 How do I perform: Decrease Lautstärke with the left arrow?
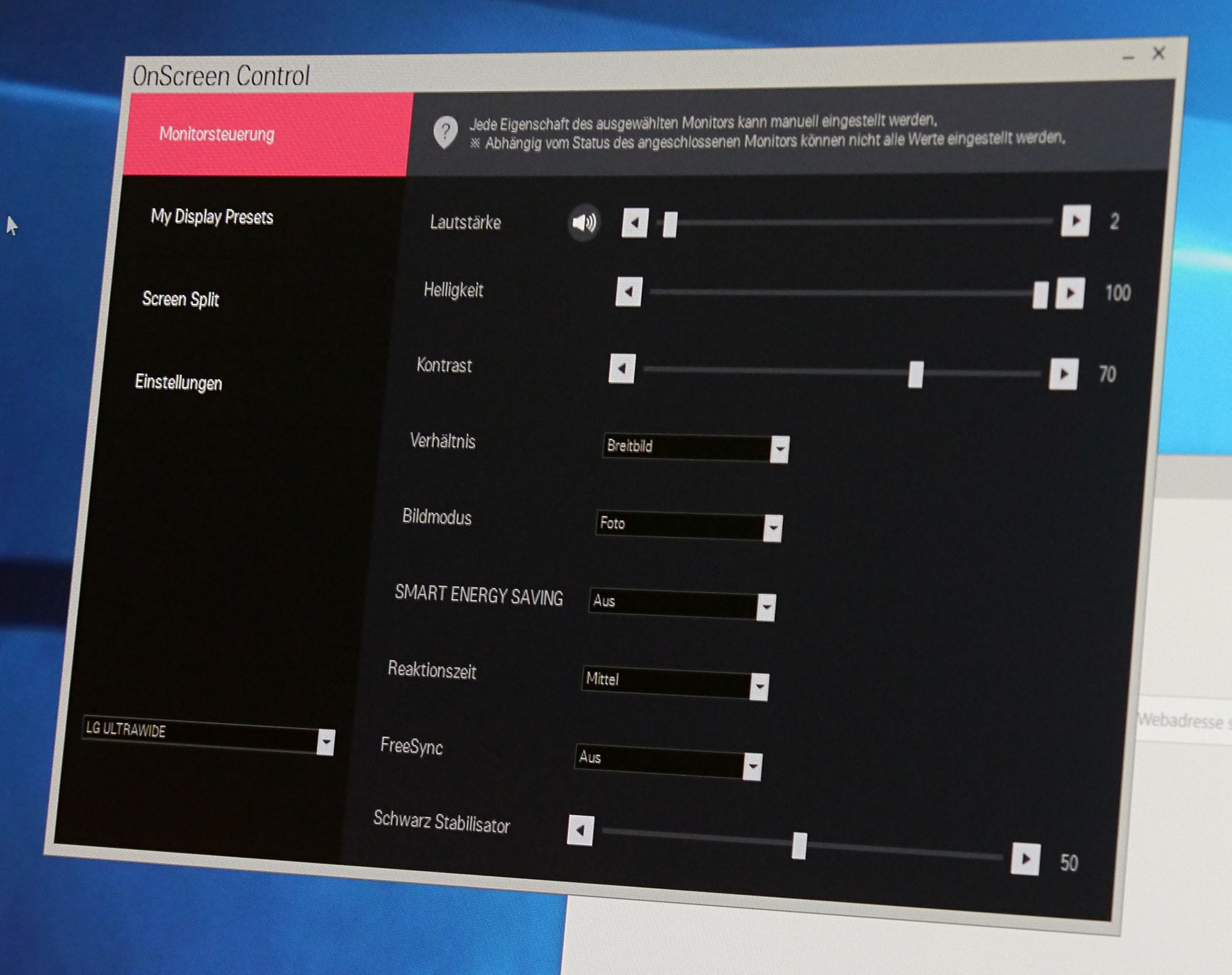[634, 223]
